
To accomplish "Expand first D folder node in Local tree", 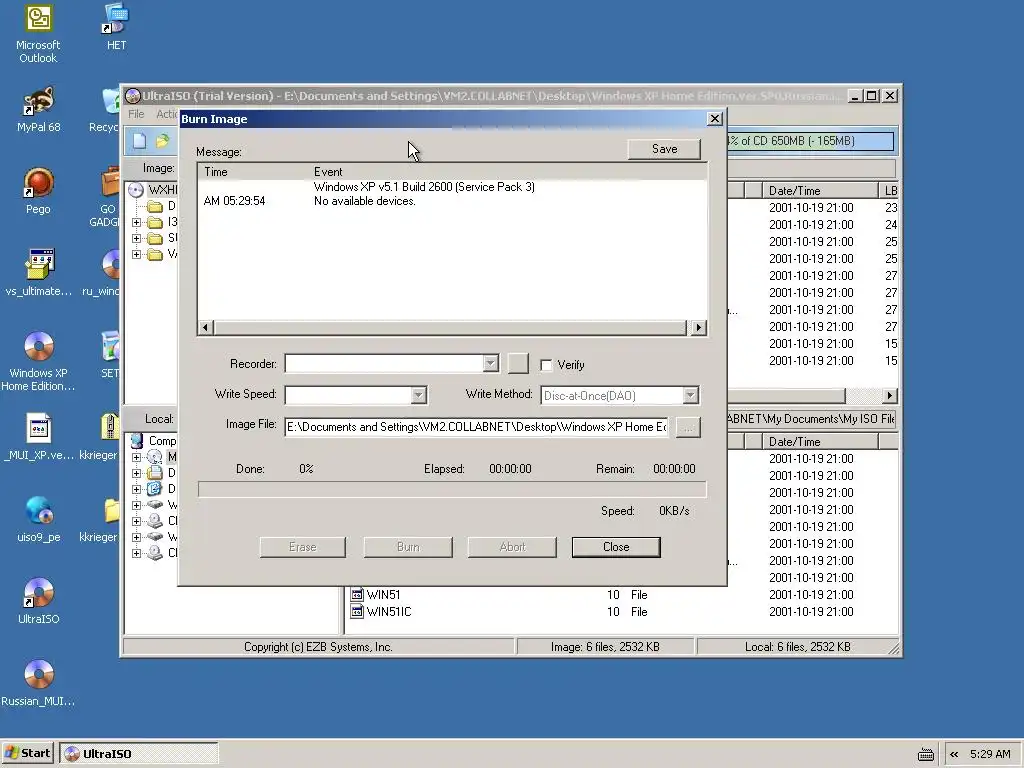I will point(136,473).
